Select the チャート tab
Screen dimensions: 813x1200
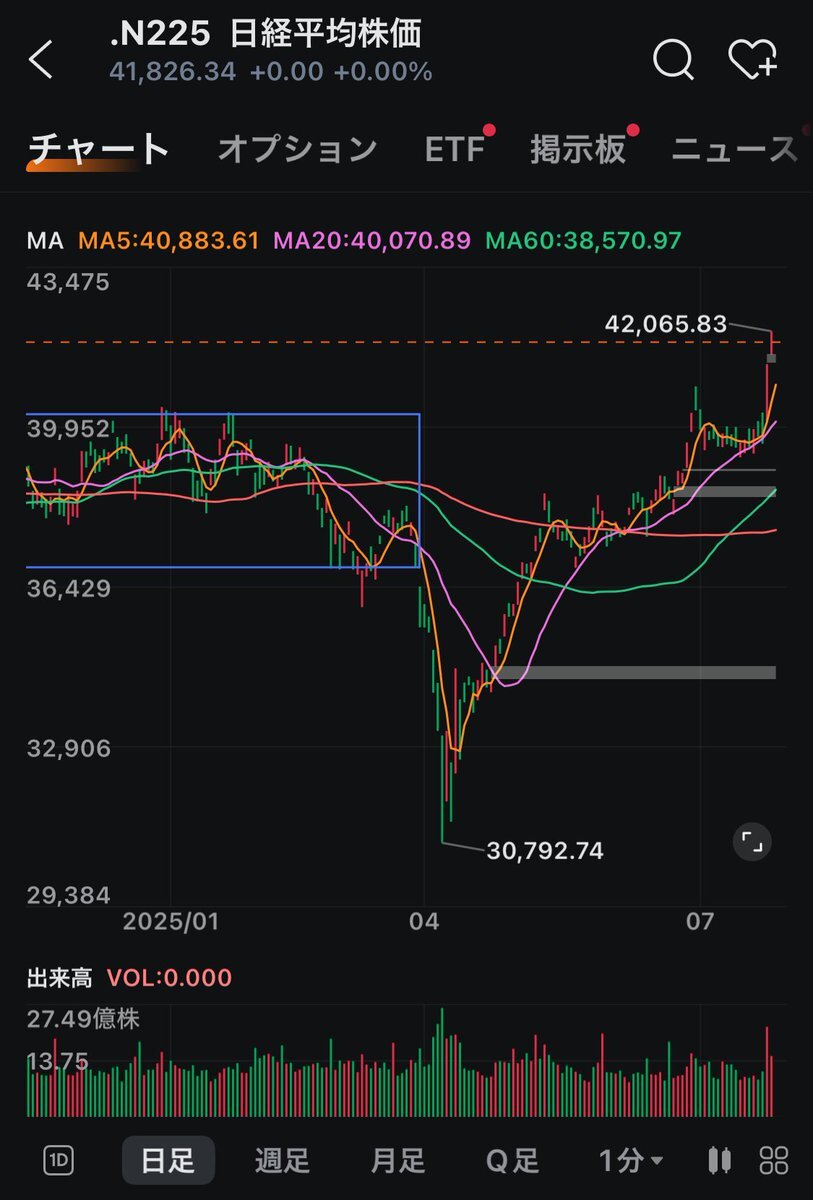[x=98, y=149]
